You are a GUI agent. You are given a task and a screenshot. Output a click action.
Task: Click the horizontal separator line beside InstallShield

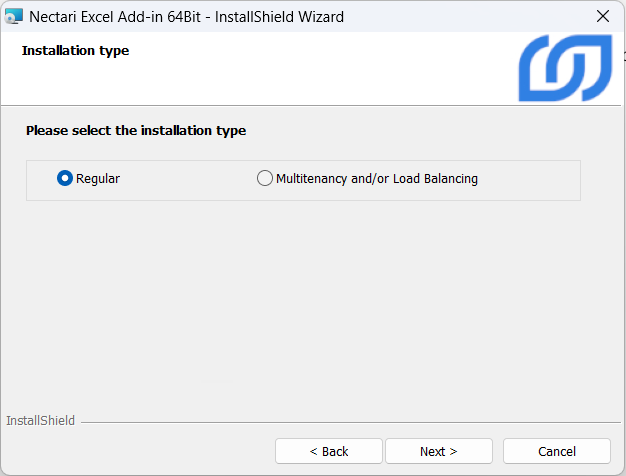coord(350,422)
